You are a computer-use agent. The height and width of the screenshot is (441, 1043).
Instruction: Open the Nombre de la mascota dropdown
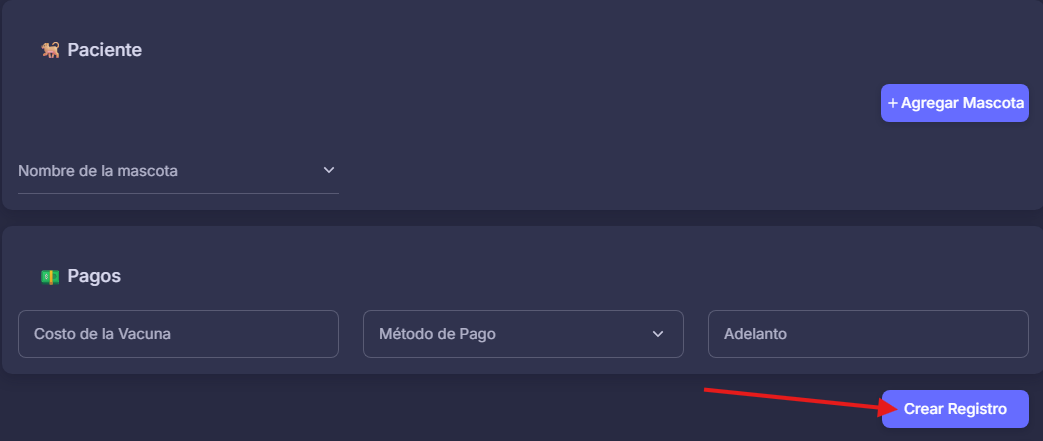click(178, 171)
